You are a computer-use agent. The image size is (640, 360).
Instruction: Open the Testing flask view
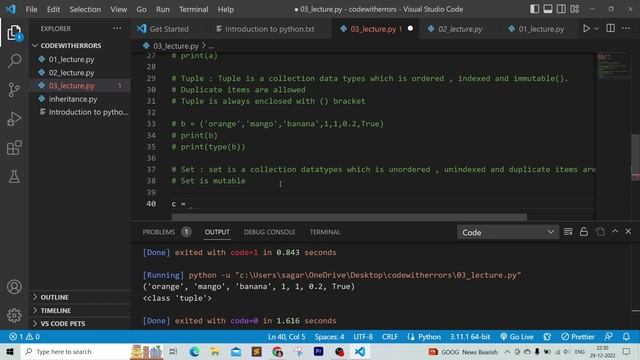[x=14, y=177]
